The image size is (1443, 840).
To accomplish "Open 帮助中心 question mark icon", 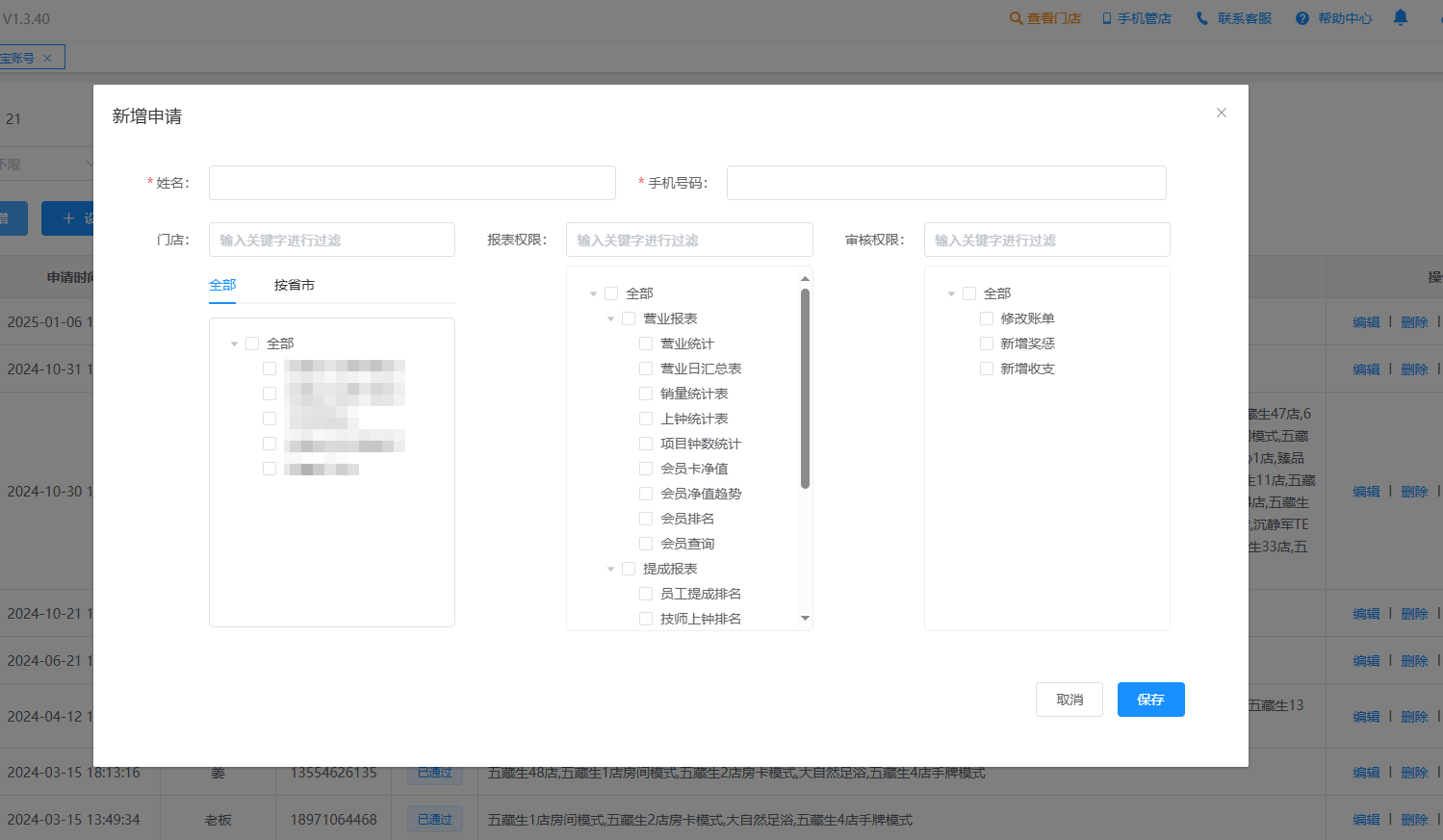I will pyautogui.click(x=1302, y=18).
